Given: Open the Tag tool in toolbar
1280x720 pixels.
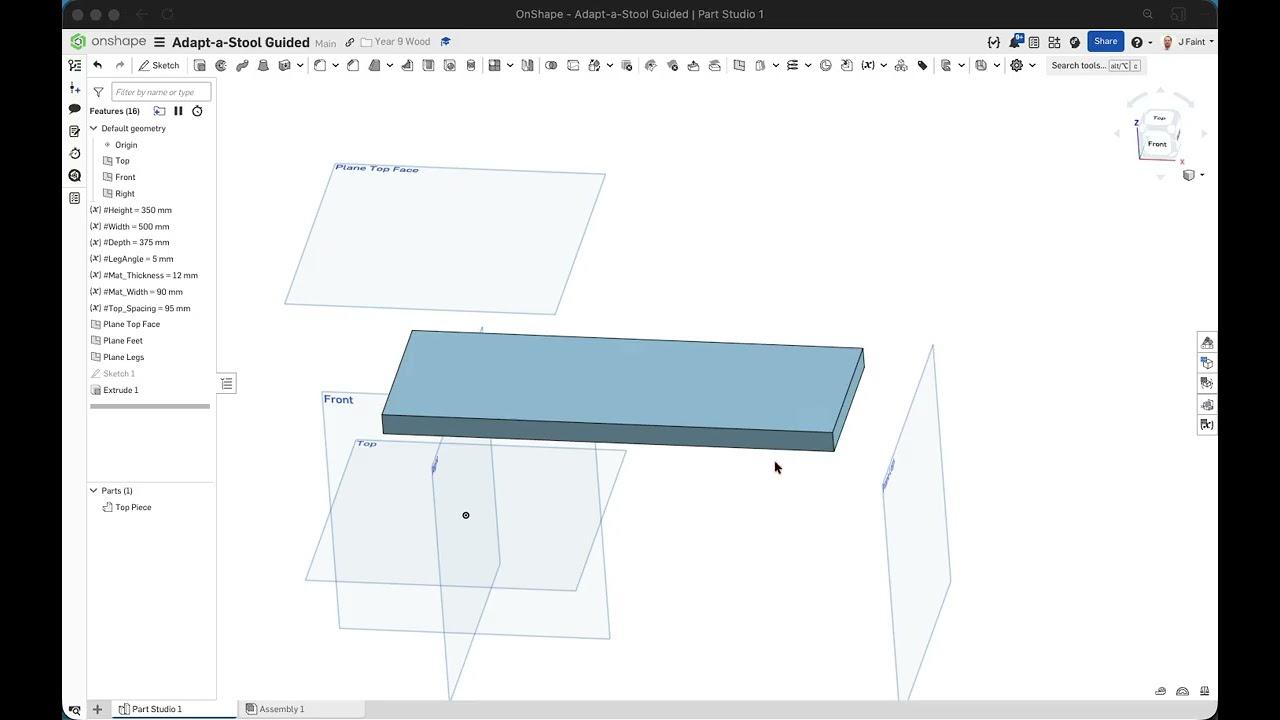Looking at the screenshot, I should point(922,65).
